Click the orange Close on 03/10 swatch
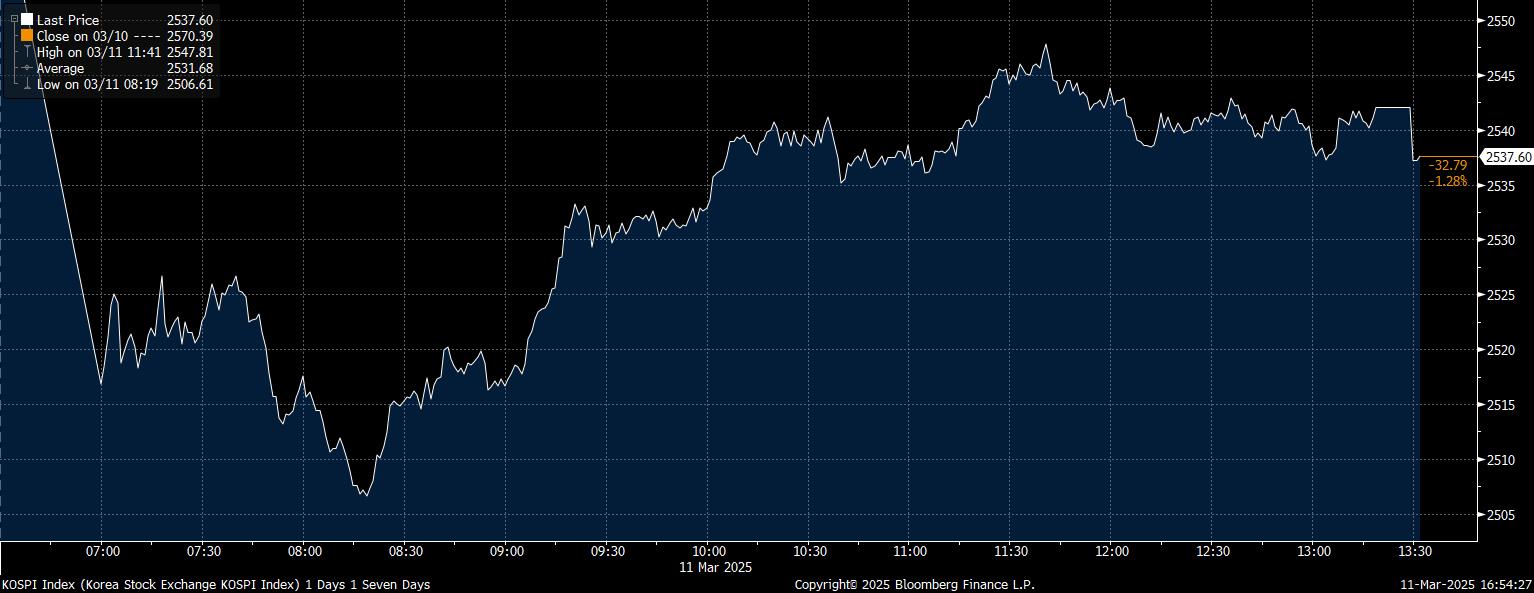Screen dimensions: 1534x593 pos(27,36)
